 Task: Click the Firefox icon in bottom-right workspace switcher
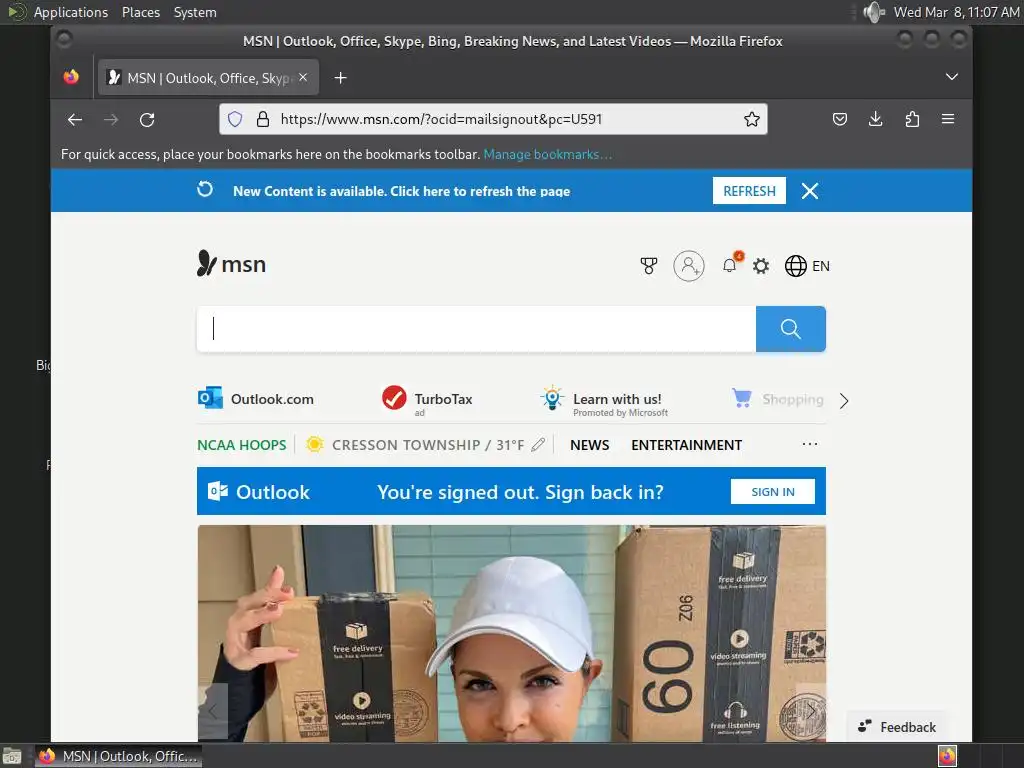pyautogui.click(x=947, y=756)
